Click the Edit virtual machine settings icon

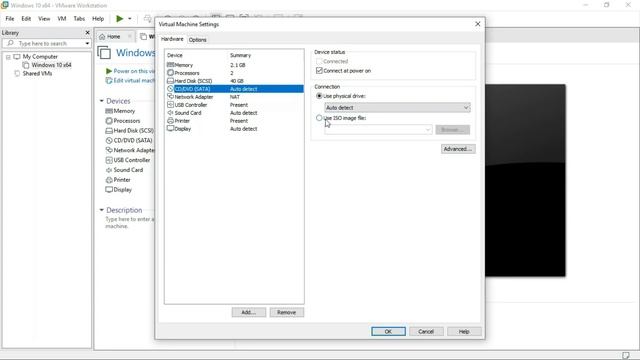[x=109, y=80]
